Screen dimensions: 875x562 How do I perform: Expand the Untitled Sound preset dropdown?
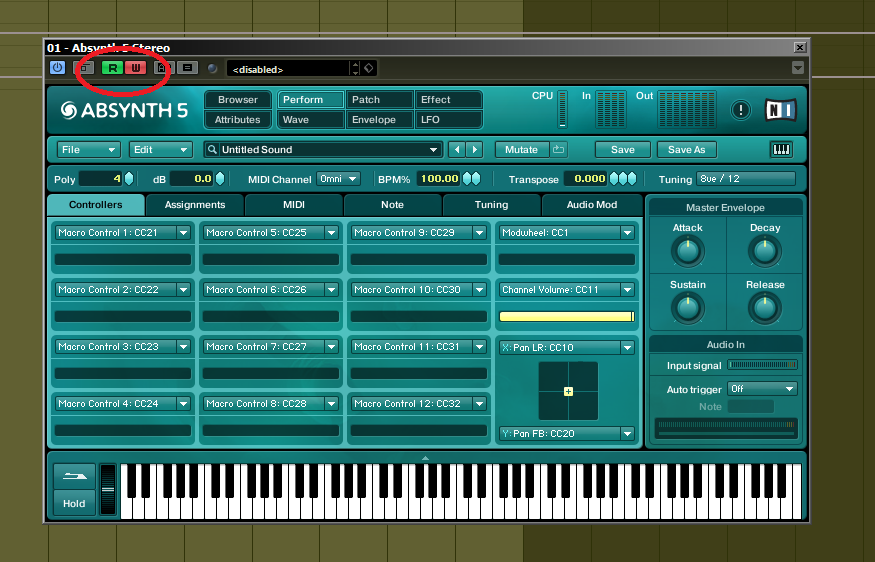point(433,150)
